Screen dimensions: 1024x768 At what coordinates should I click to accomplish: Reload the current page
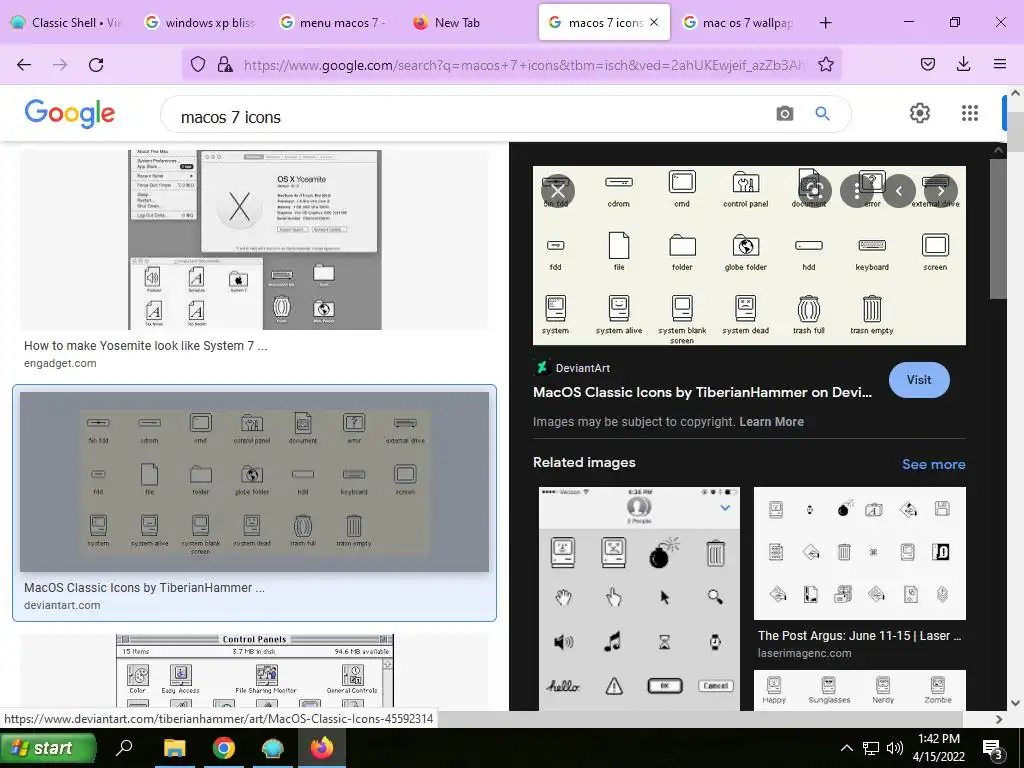[96, 64]
